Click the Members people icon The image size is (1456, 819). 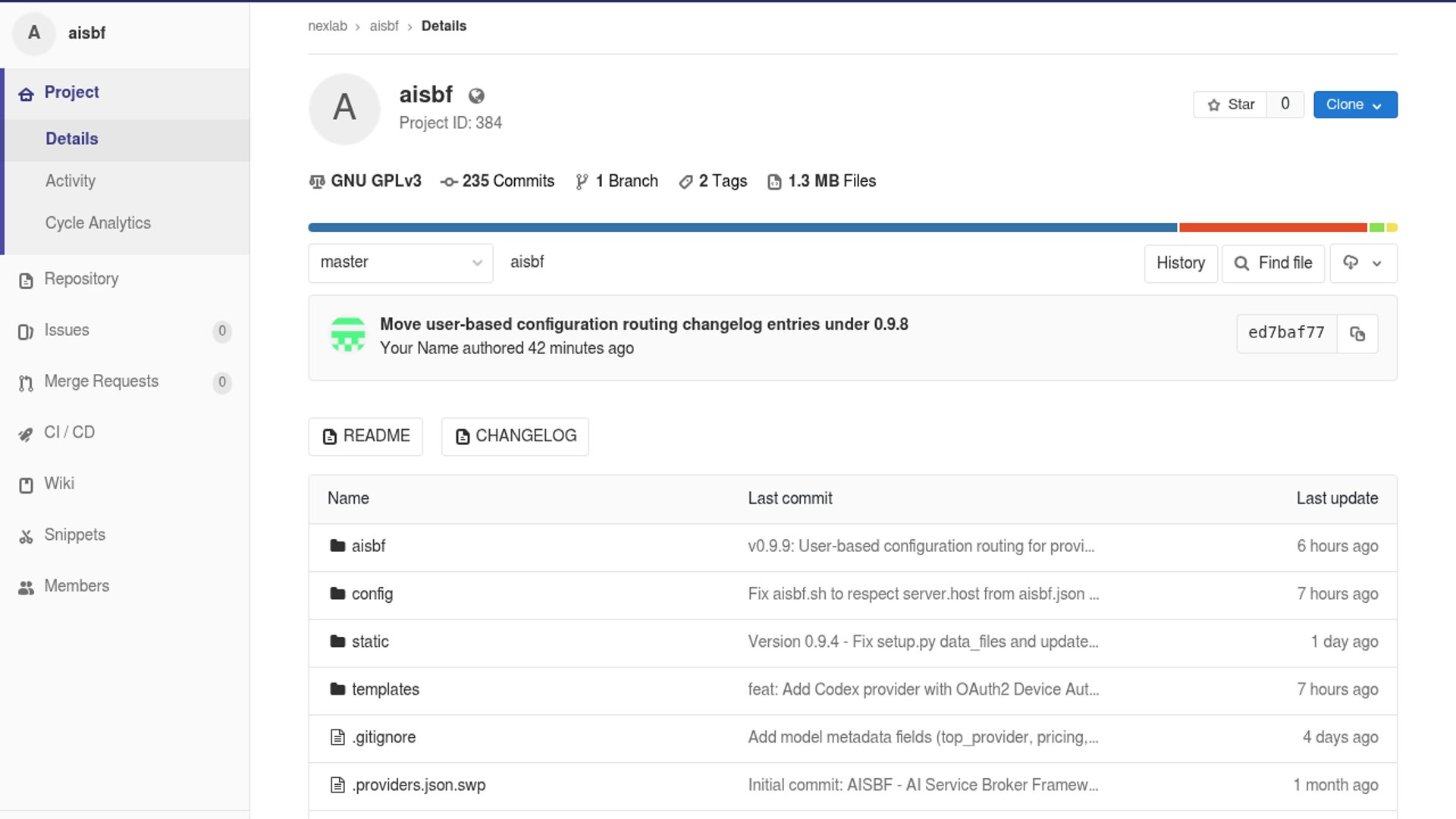(x=26, y=587)
